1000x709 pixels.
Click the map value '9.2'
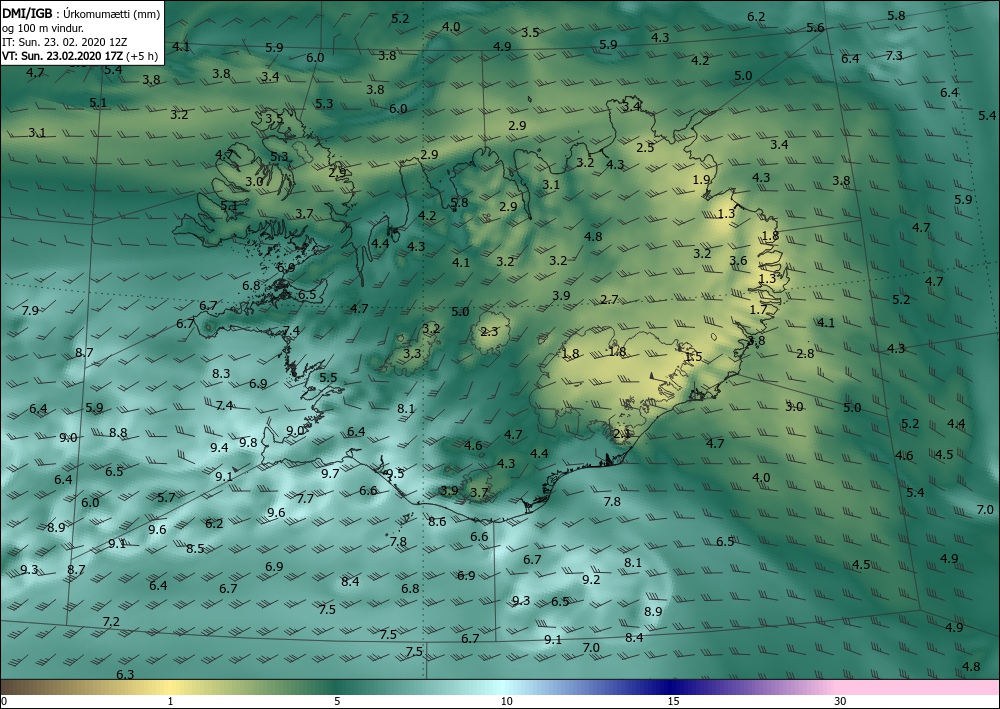tap(591, 580)
